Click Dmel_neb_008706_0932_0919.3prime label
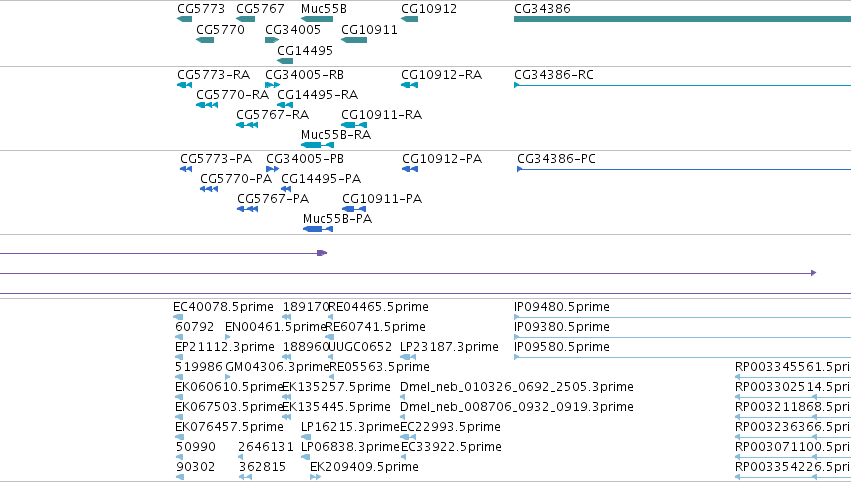This screenshot has height=482, width=851. (x=517, y=407)
